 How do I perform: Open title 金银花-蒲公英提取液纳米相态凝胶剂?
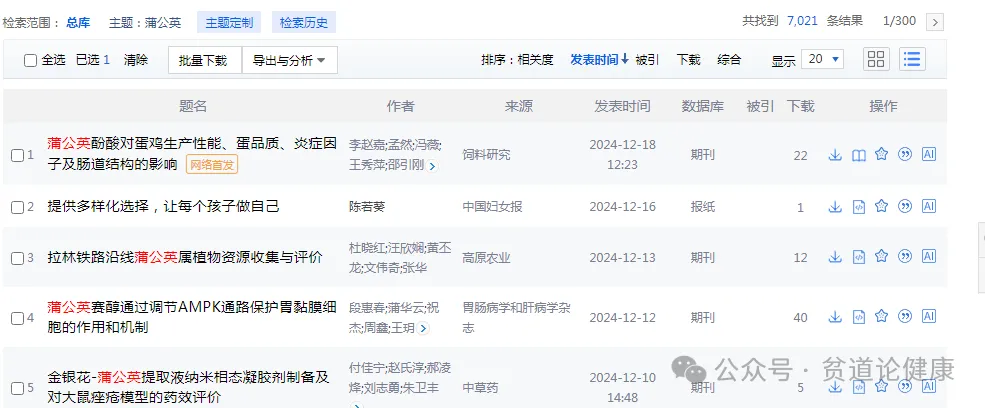pos(188,387)
